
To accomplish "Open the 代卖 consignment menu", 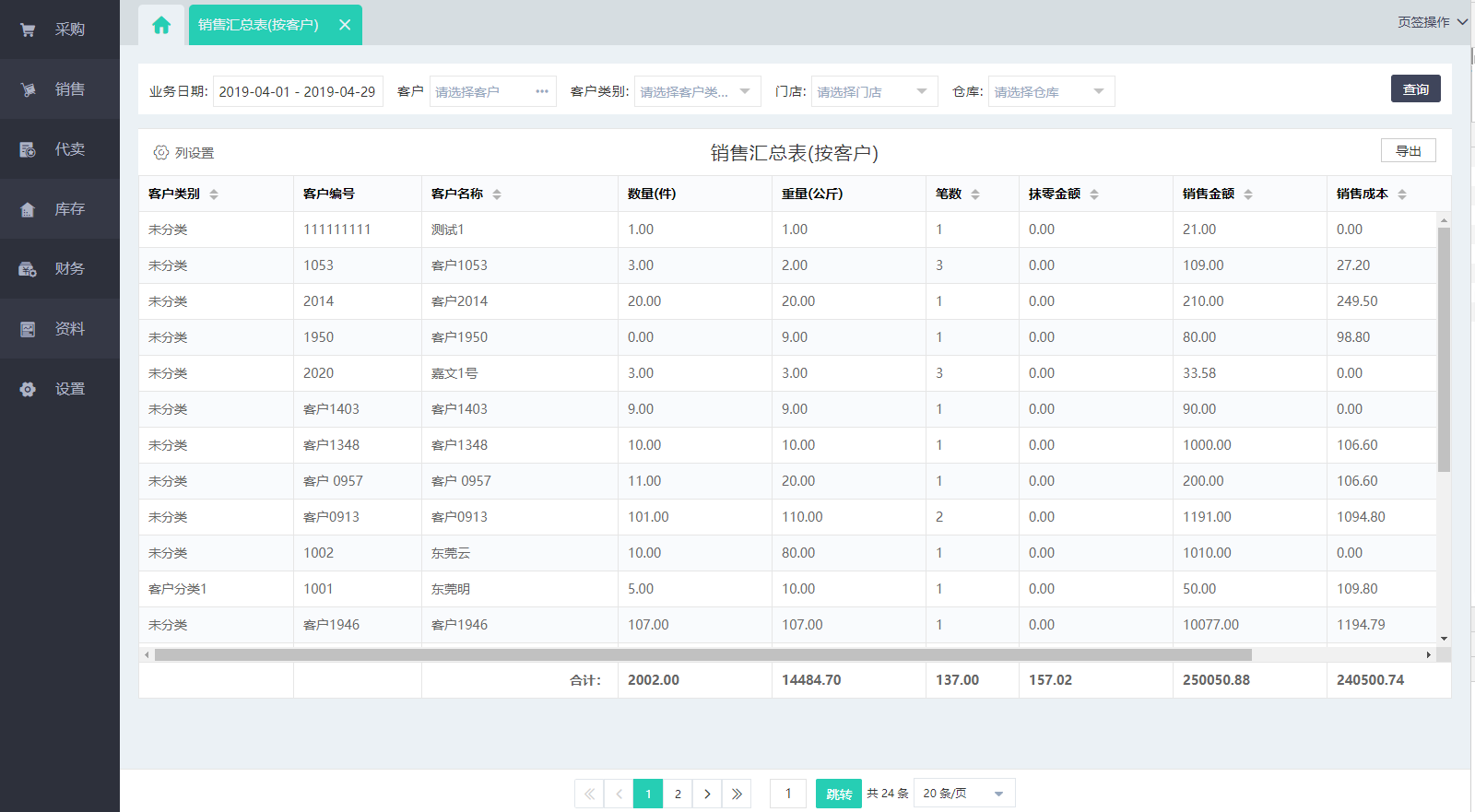I will 60,149.
